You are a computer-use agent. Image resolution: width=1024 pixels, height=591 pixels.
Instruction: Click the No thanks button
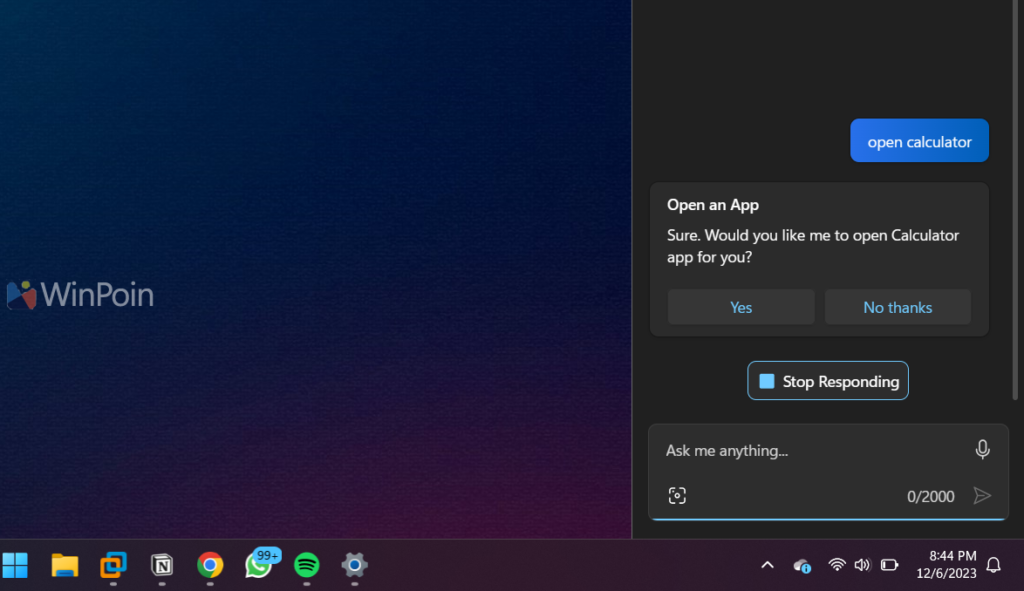tap(897, 307)
